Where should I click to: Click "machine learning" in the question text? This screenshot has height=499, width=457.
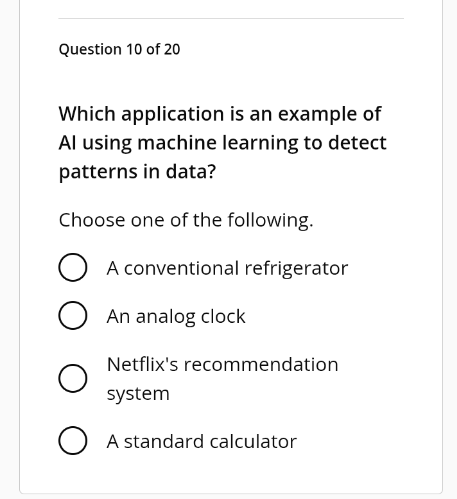click(218, 143)
